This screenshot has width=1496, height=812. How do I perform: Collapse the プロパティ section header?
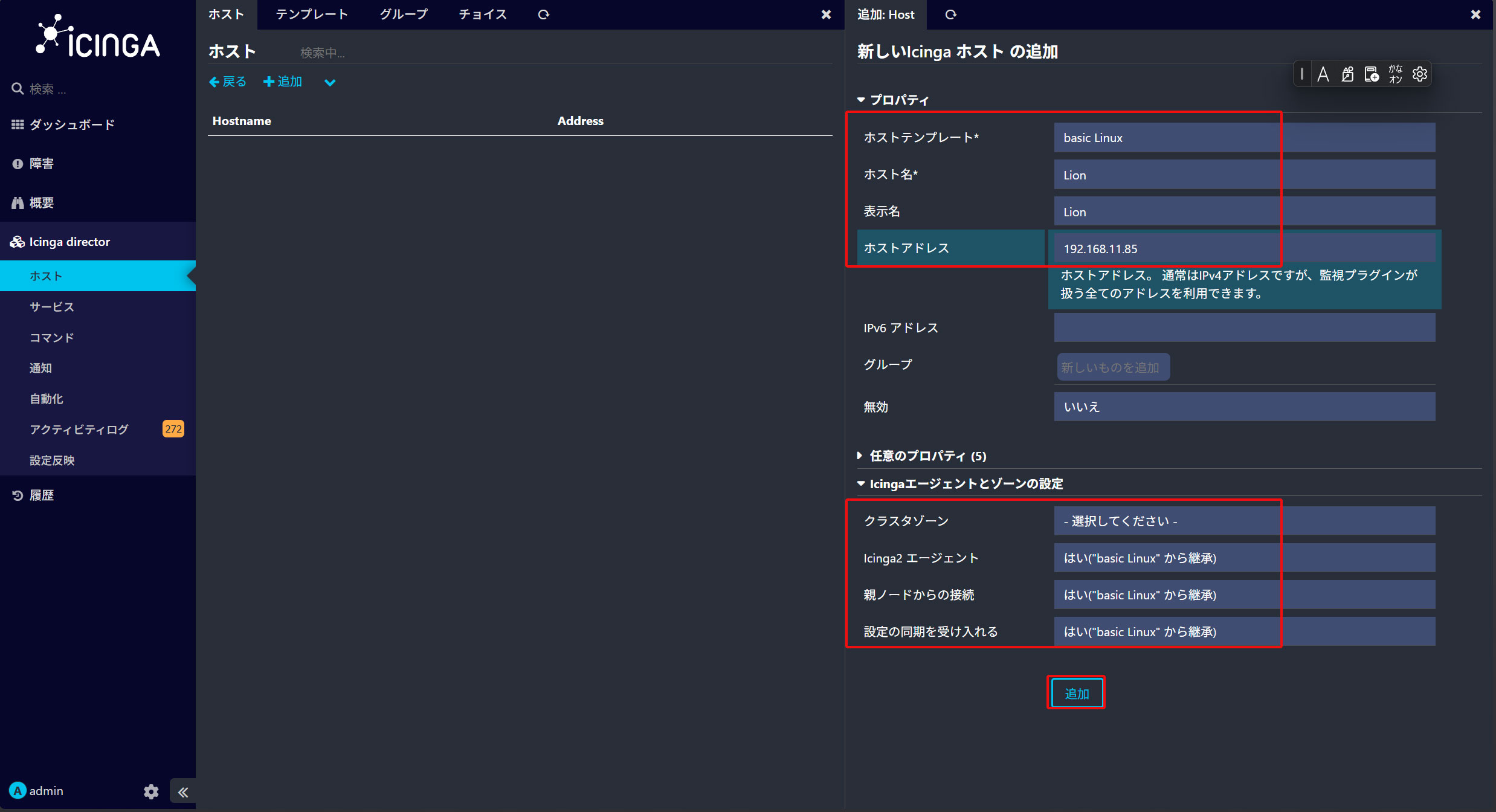click(x=893, y=100)
